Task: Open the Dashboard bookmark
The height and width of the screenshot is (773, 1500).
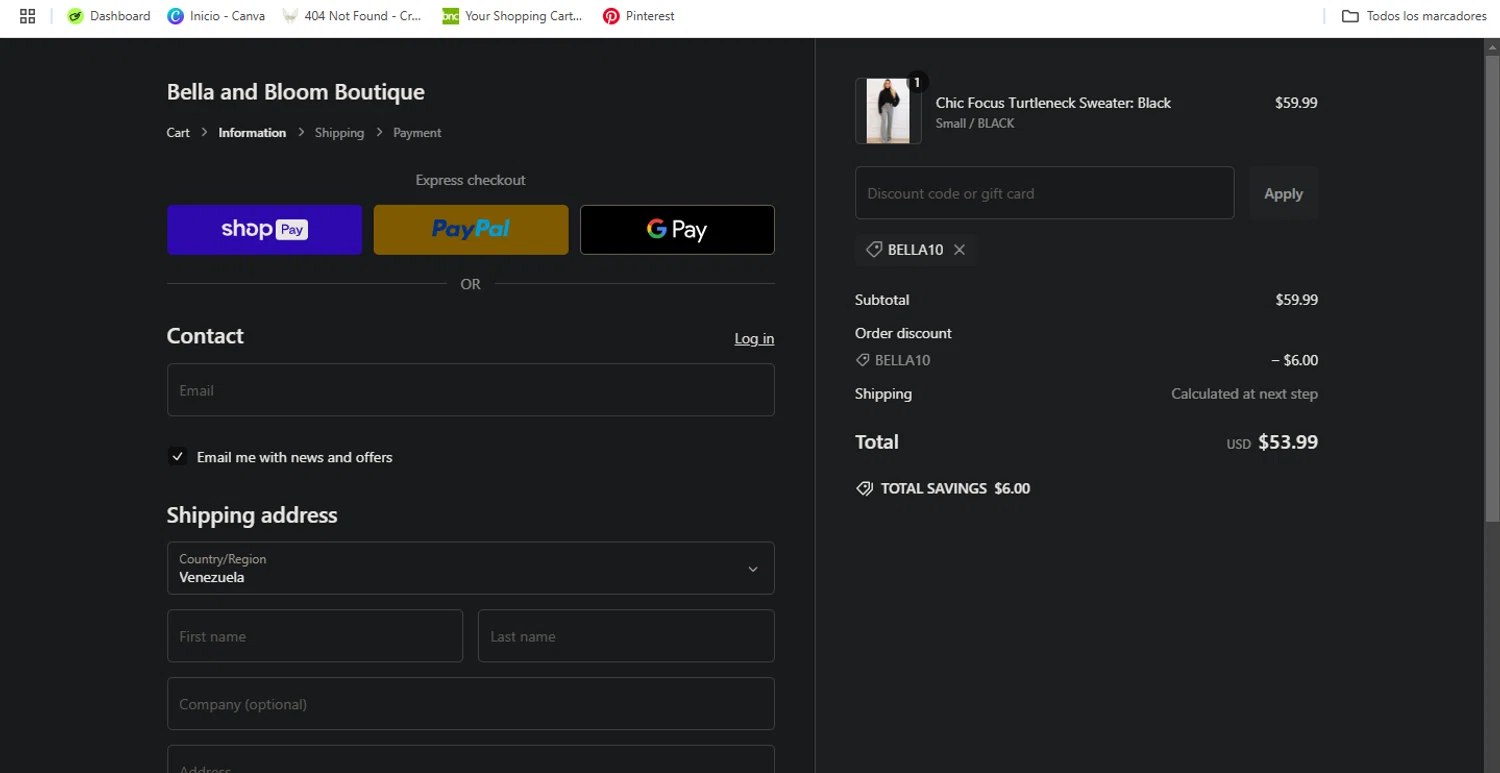Action: [109, 16]
